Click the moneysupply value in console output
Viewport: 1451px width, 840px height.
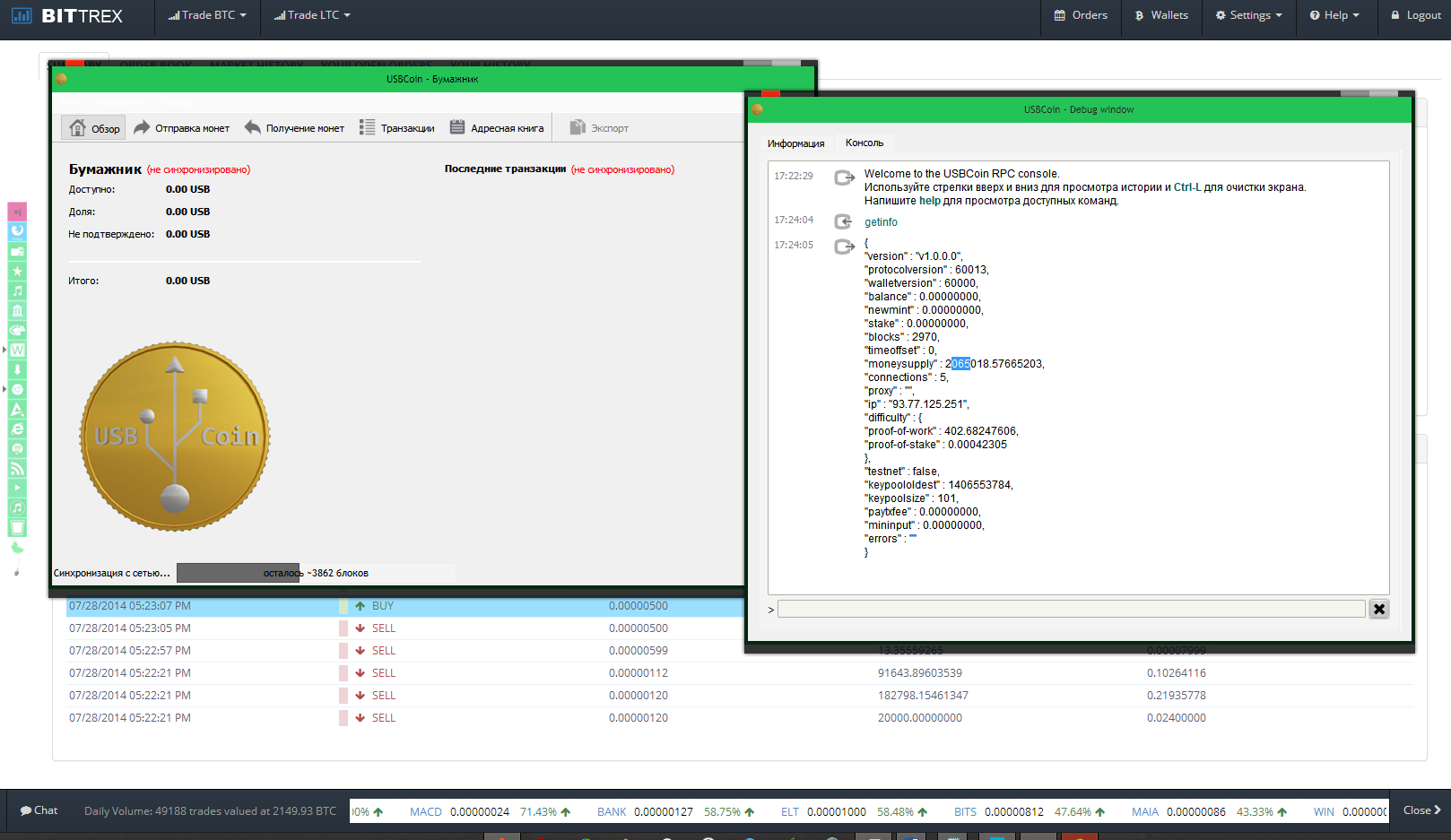point(995,364)
